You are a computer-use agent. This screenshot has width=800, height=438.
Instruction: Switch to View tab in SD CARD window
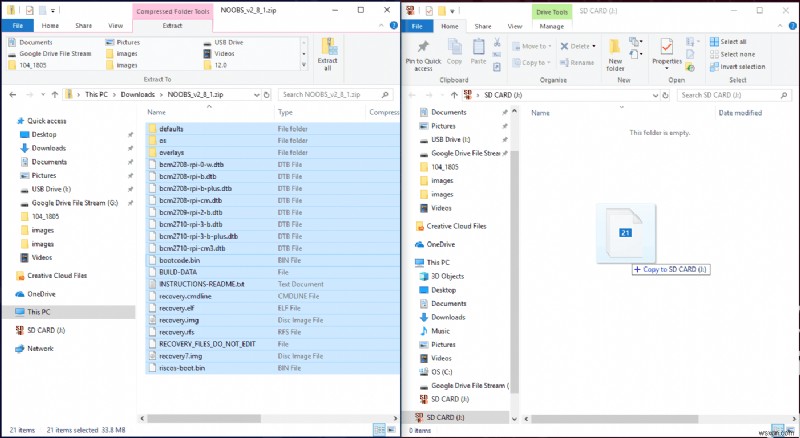coord(515,26)
